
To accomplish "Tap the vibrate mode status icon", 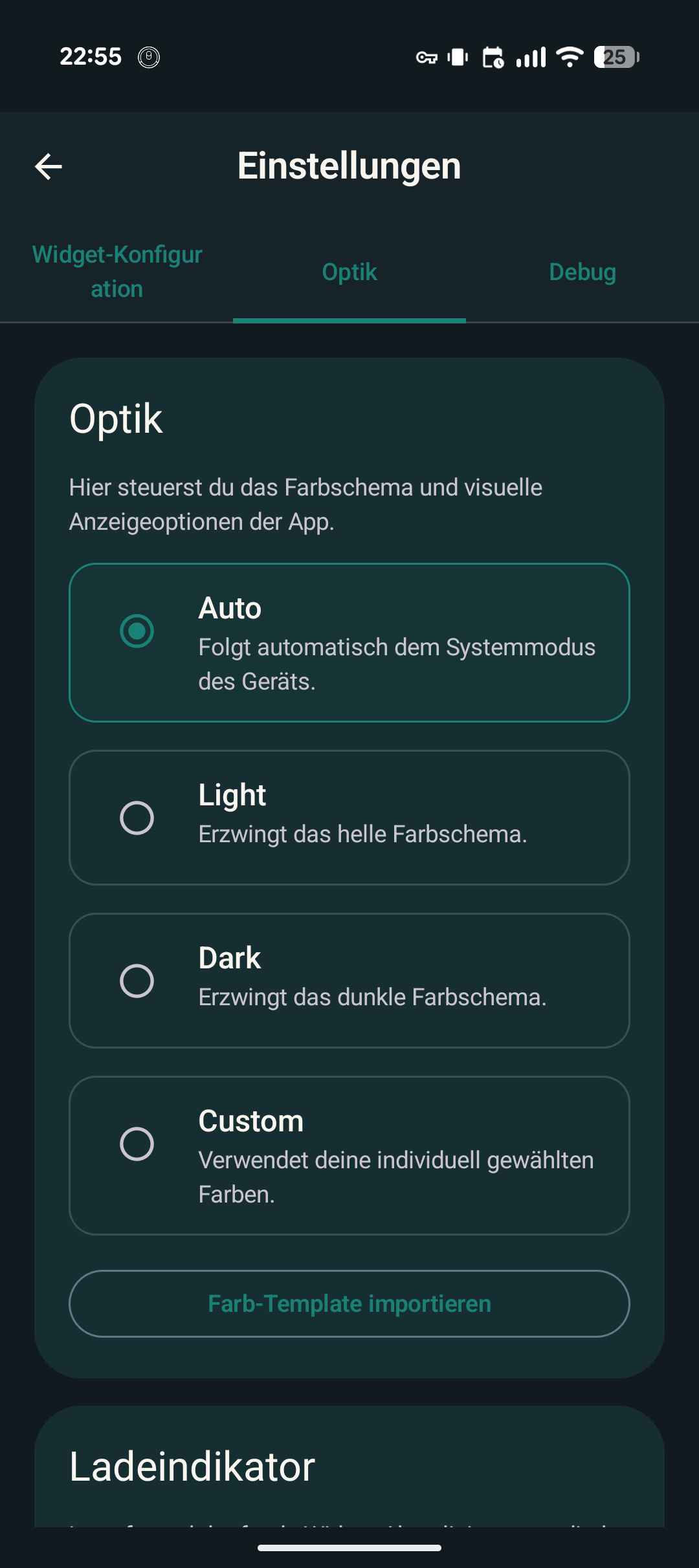I will (x=458, y=58).
